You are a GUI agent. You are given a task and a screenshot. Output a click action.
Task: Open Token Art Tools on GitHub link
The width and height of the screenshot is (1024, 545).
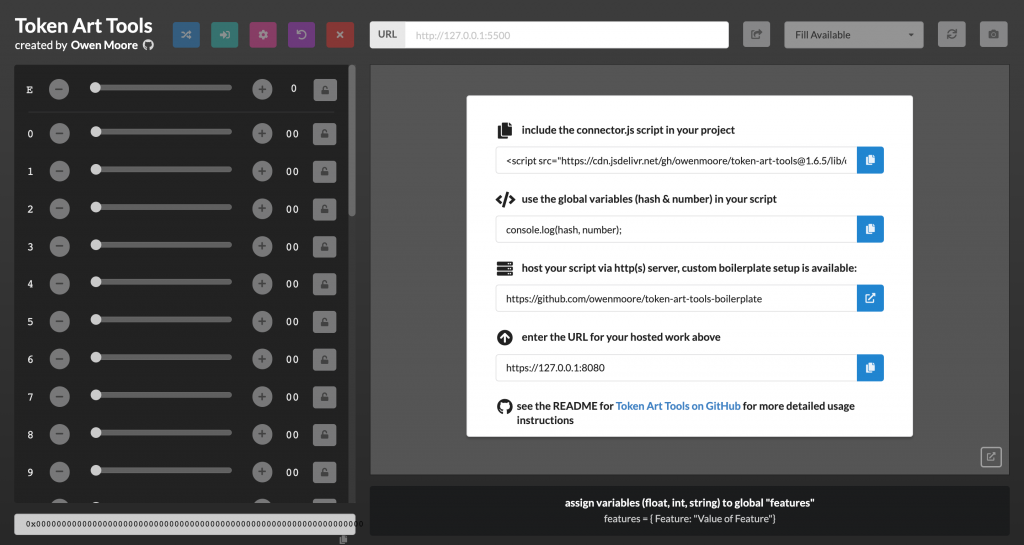click(x=678, y=406)
